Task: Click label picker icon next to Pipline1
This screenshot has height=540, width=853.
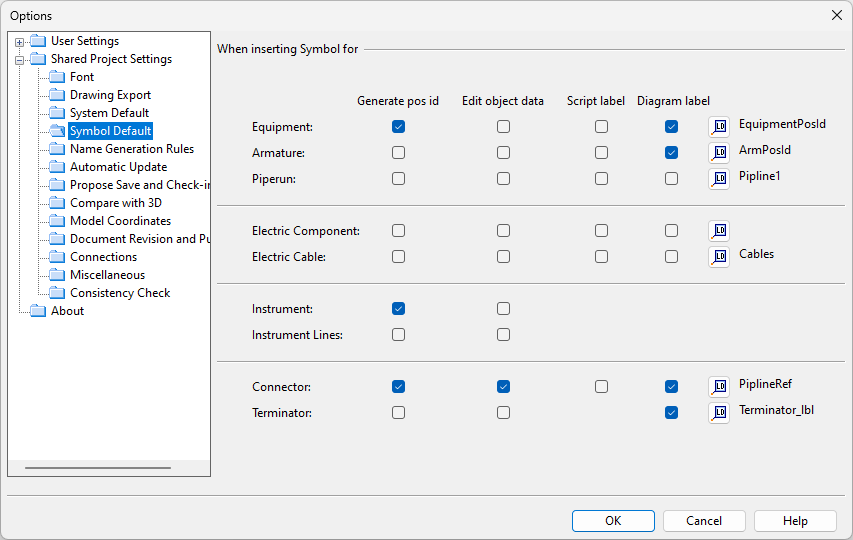Action: 719,179
